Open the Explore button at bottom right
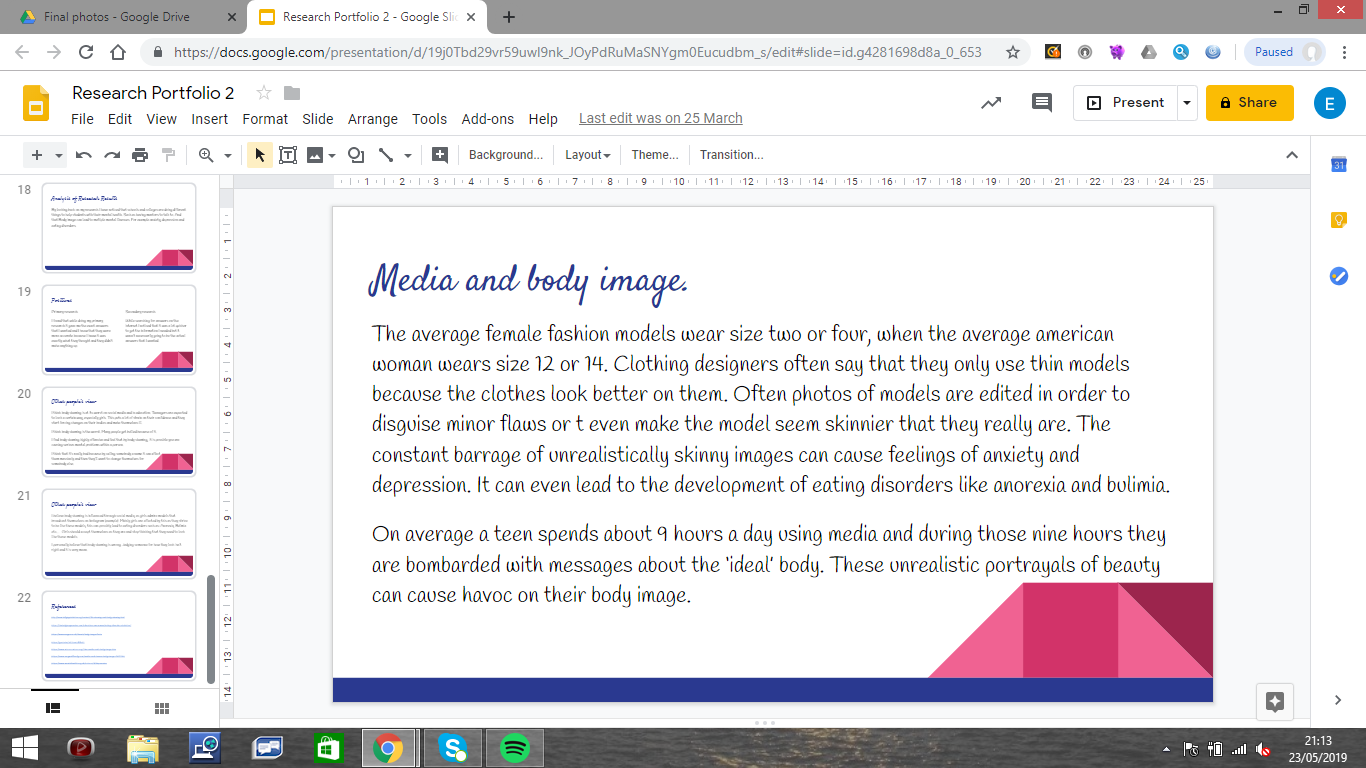Screen dimensions: 1366x768 (1274, 701)
